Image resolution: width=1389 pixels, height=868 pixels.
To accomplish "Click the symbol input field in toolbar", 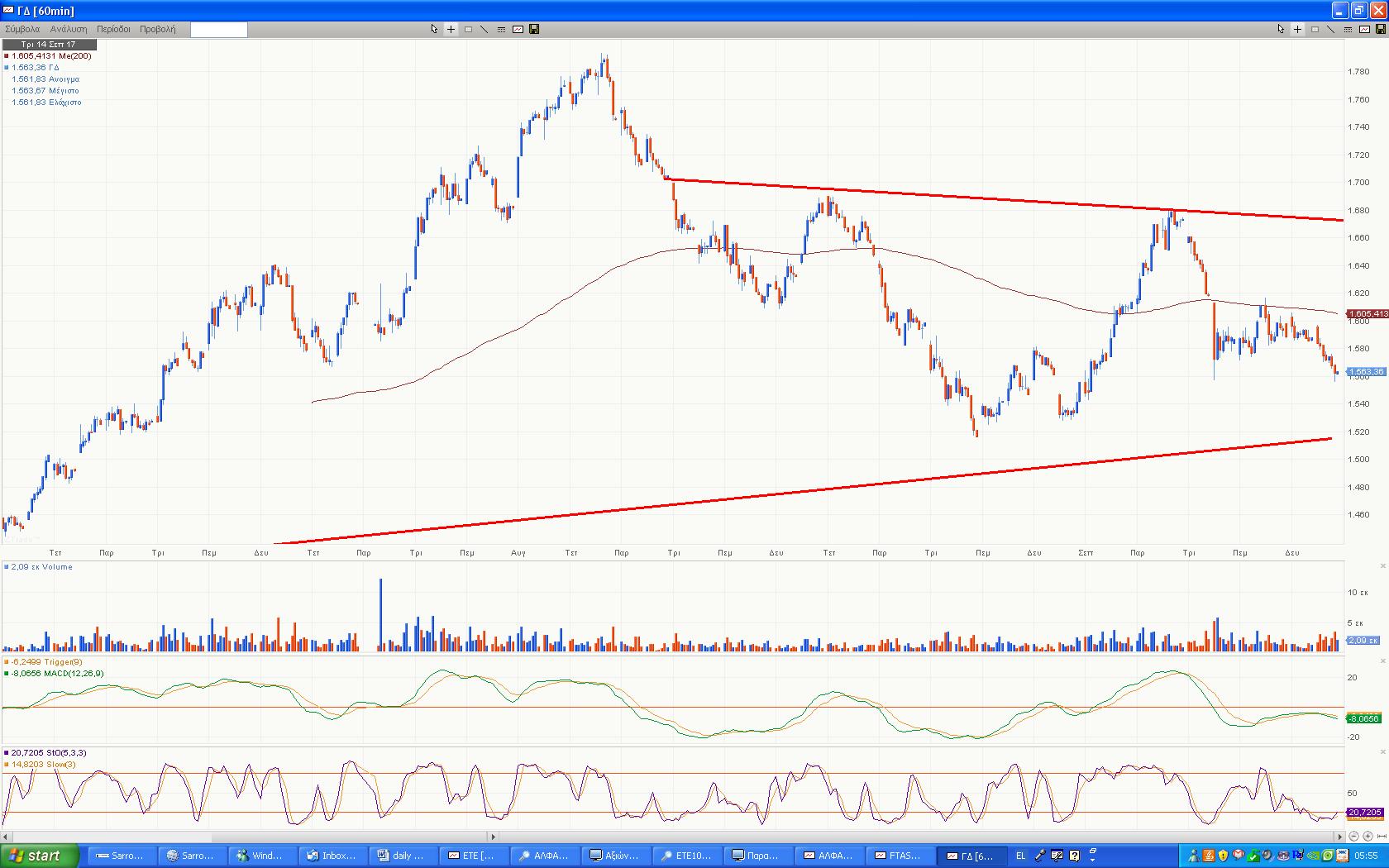I will pos(218,30).
